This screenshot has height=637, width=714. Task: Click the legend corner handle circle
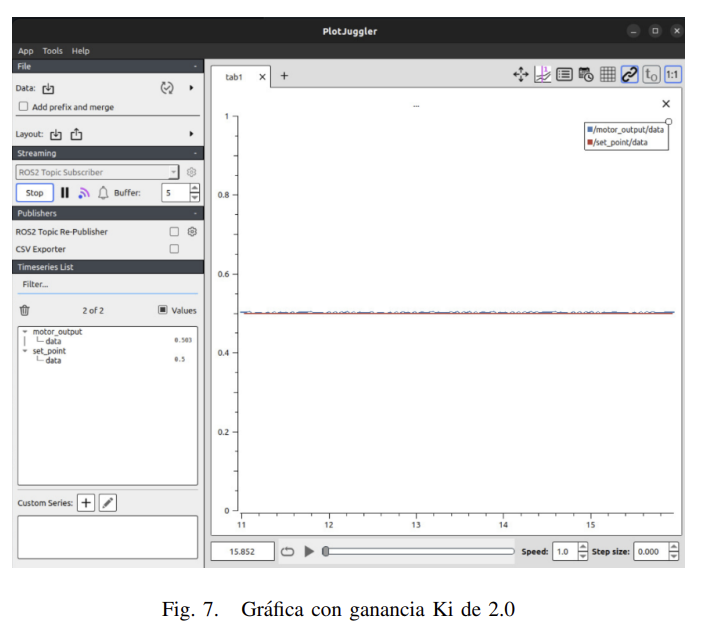[668, 122]
